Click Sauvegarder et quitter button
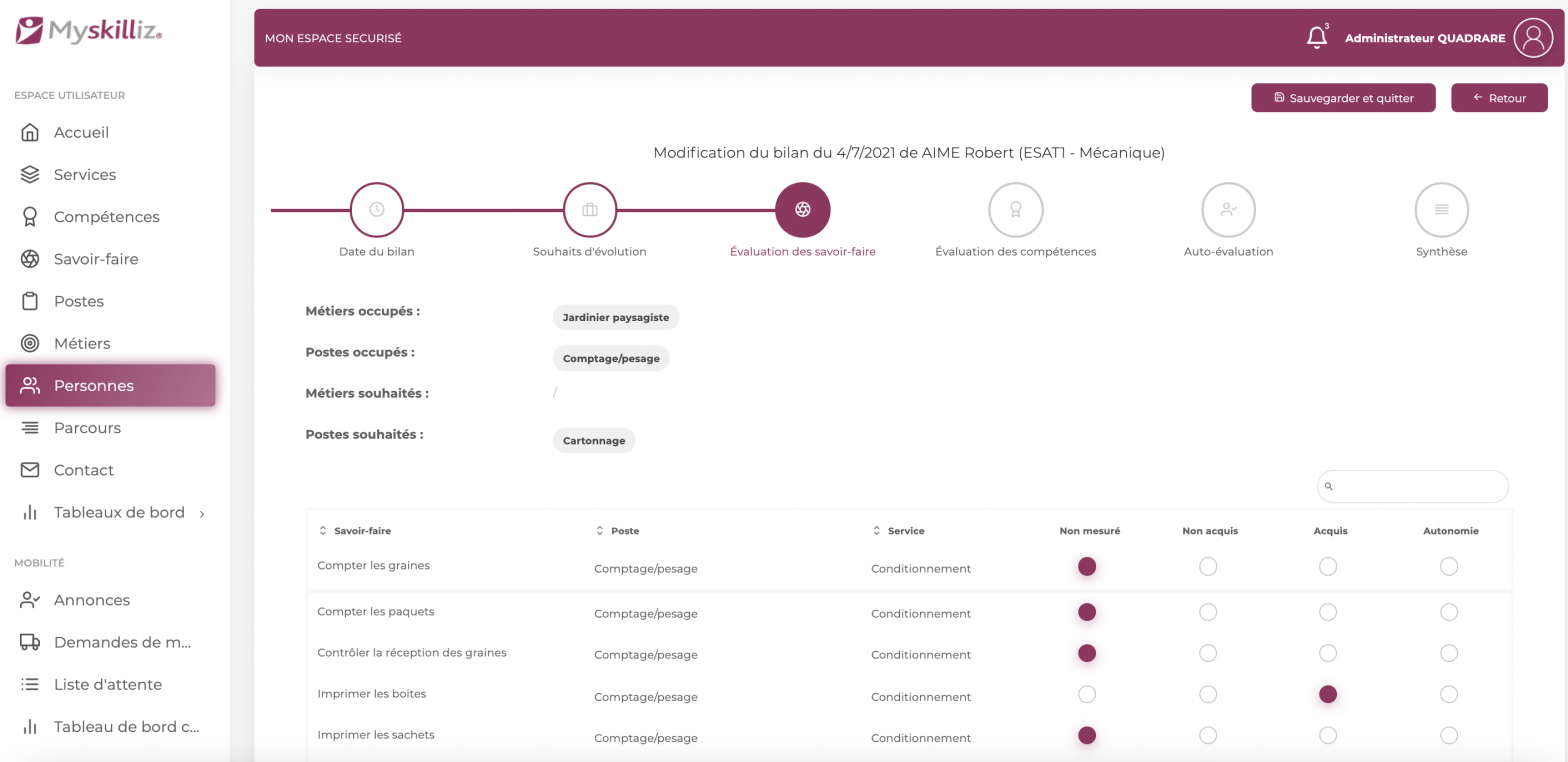This screenshot has height=762, width=1568. click(1343, 98)
